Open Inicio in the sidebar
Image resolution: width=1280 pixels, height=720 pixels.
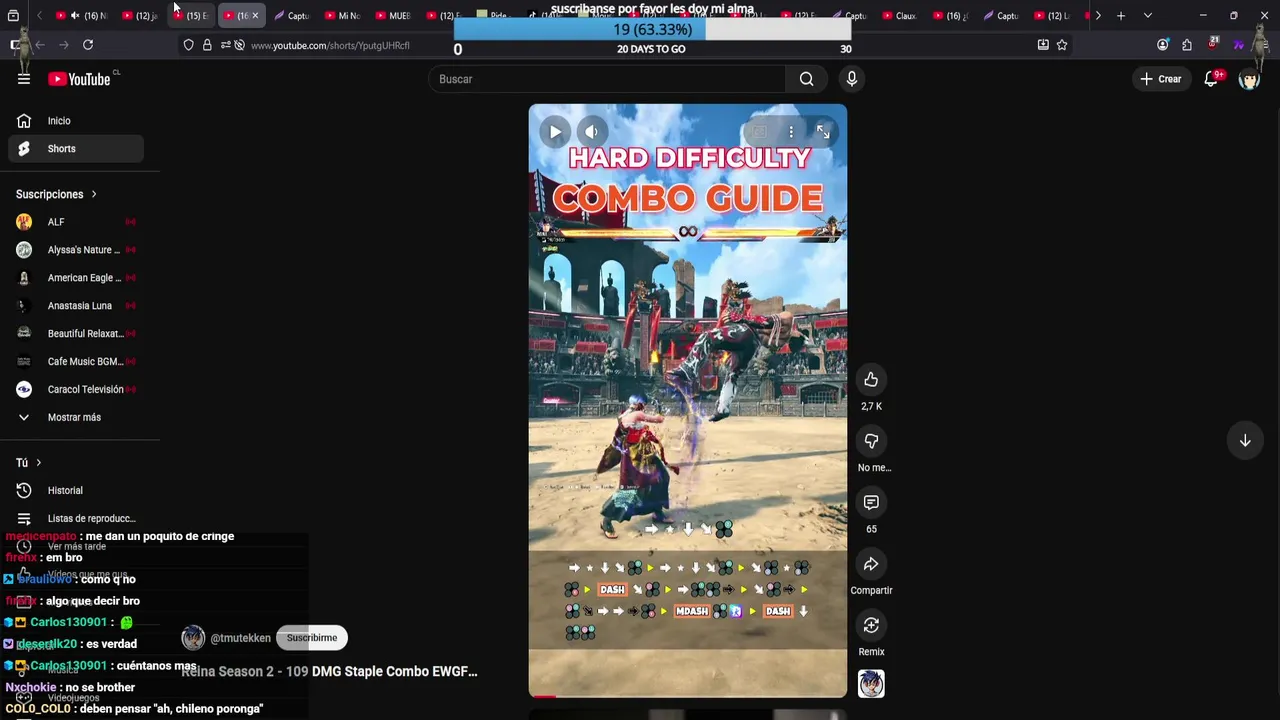(x=76, y=121)
